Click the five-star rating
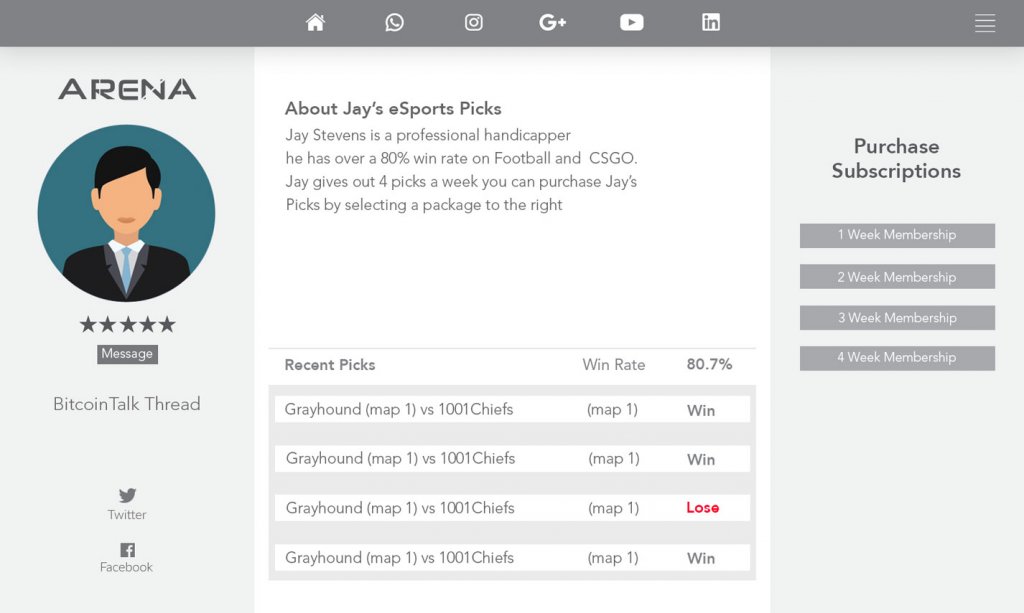 tap(127, 324)
